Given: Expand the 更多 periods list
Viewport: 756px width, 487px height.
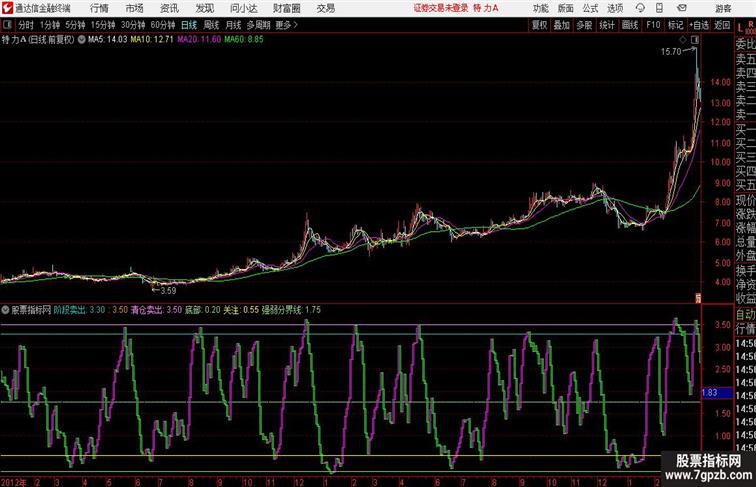Looking at the screenshot, I should (286, 25).
